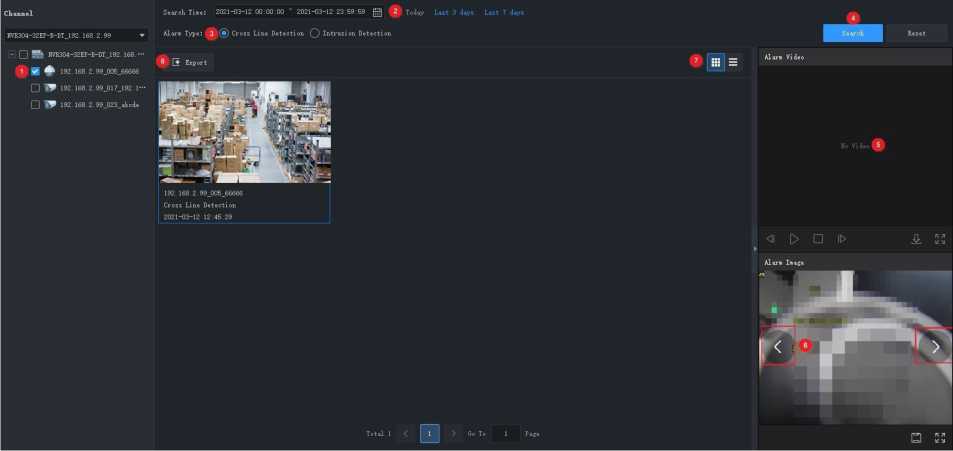The height and width of the screenshot is (451, 953).
Task: Stop the alarm video playback
Action: pyautogui.click(x=818, y=239)
